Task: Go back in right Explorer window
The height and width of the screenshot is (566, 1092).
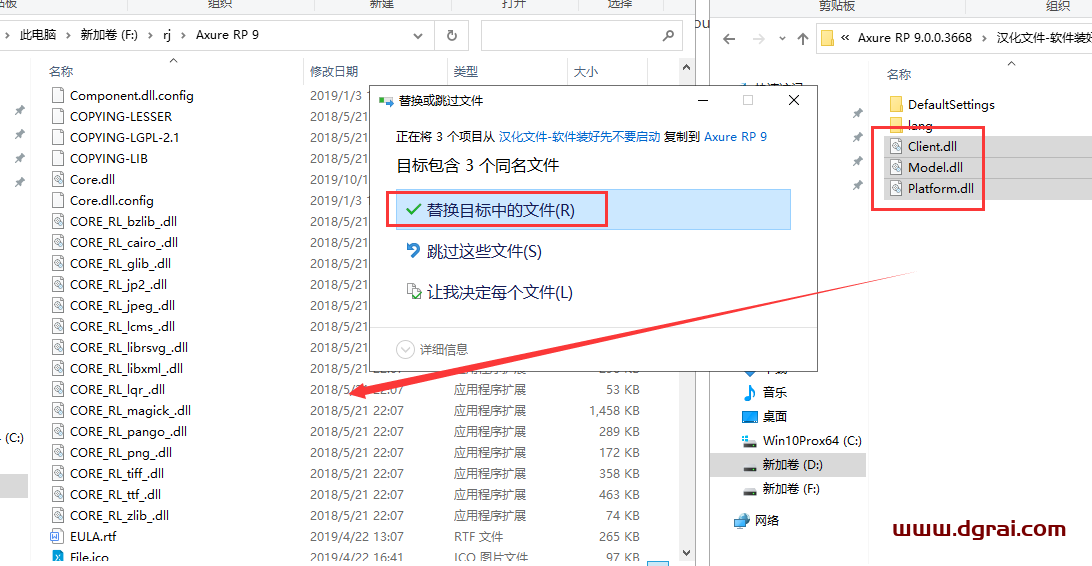Action: [x=729, y=38]
